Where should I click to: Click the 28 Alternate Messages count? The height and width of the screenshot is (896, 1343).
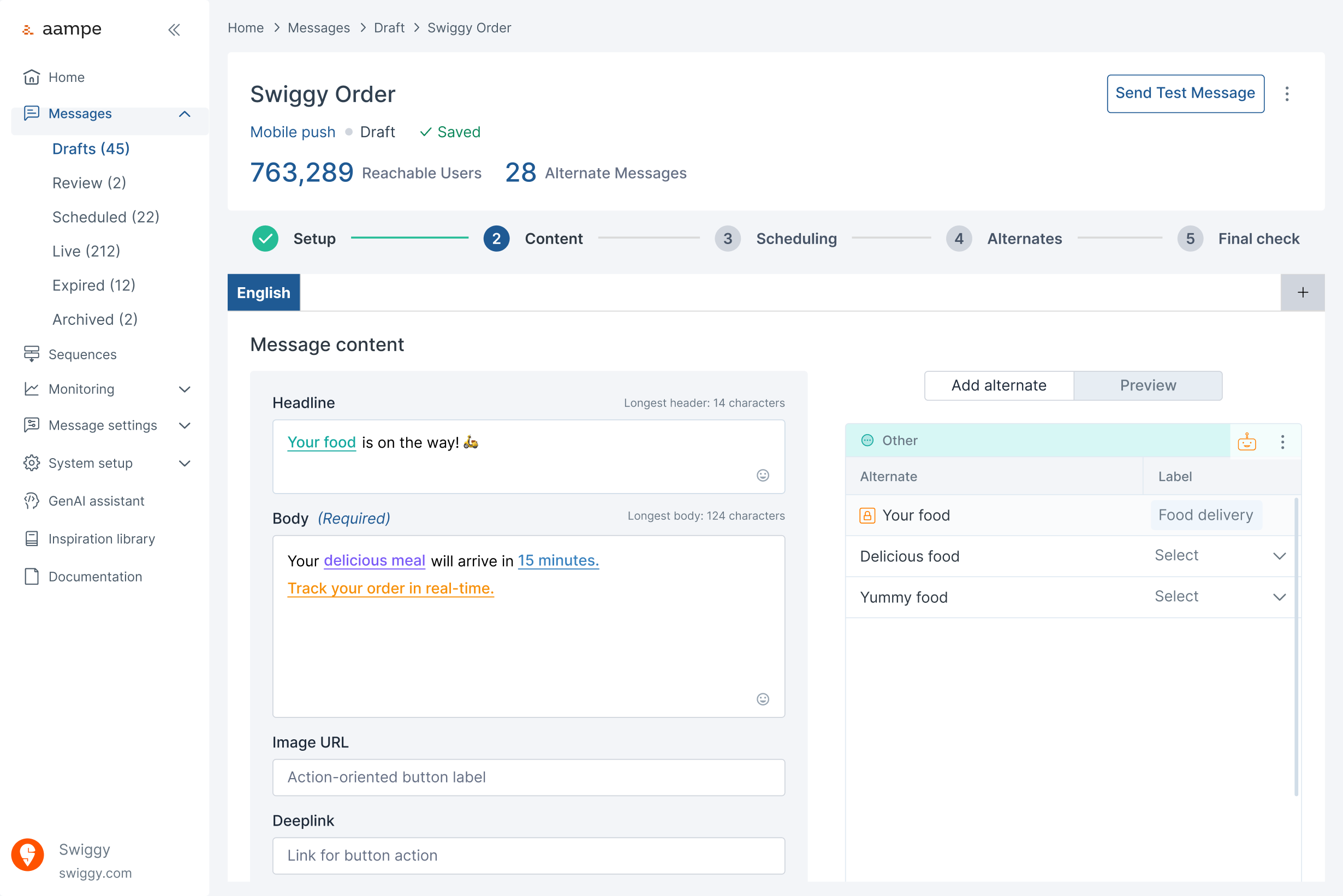tap(596, 173)
